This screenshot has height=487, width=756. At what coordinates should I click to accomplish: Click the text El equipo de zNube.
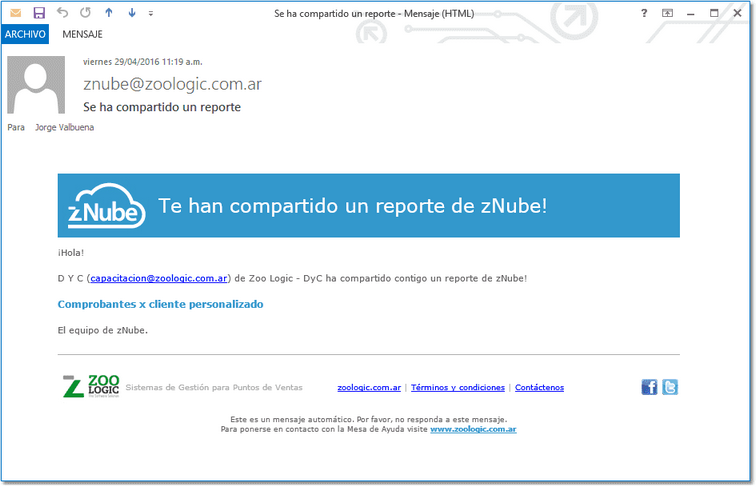(103, 330)
